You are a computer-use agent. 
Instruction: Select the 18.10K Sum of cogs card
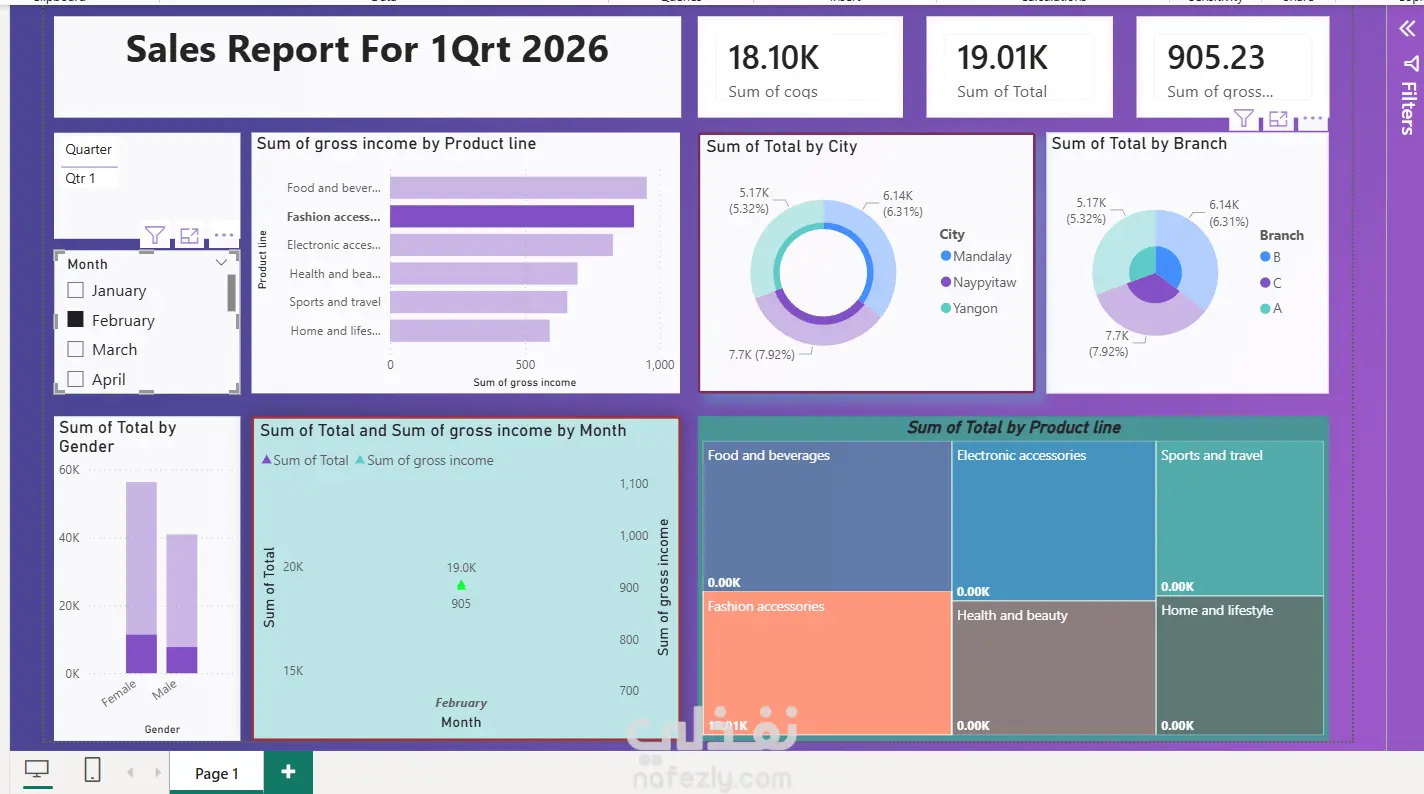(800, 67)
